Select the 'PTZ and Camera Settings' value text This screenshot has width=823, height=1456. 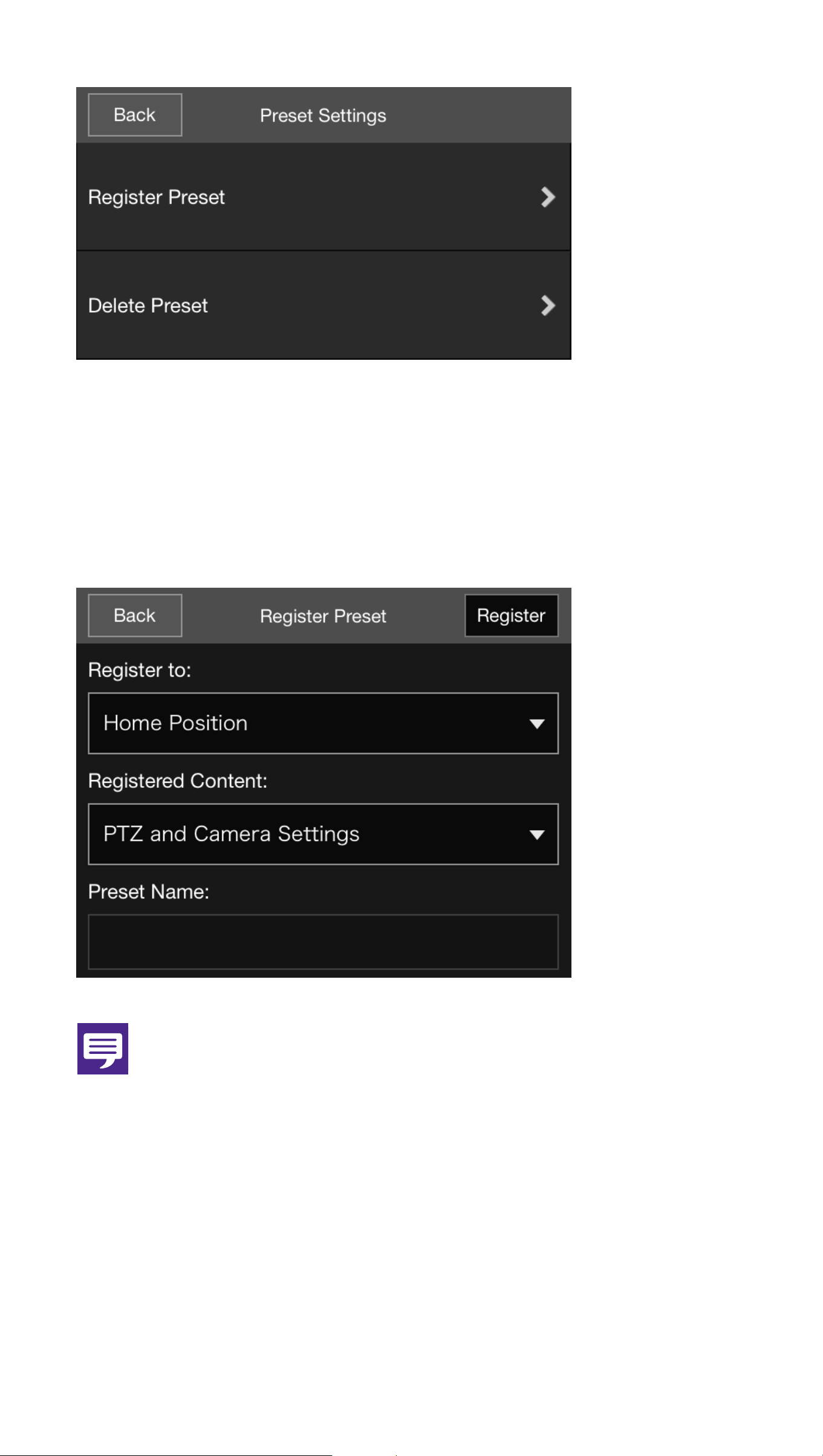coord(232,834)
